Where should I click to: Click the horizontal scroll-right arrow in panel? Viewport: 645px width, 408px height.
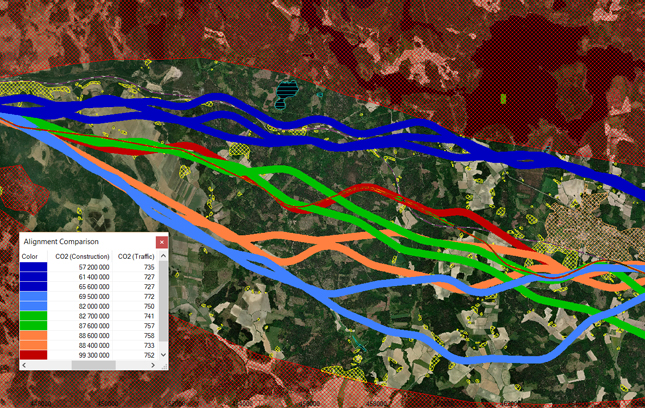(x=153, y=365)
